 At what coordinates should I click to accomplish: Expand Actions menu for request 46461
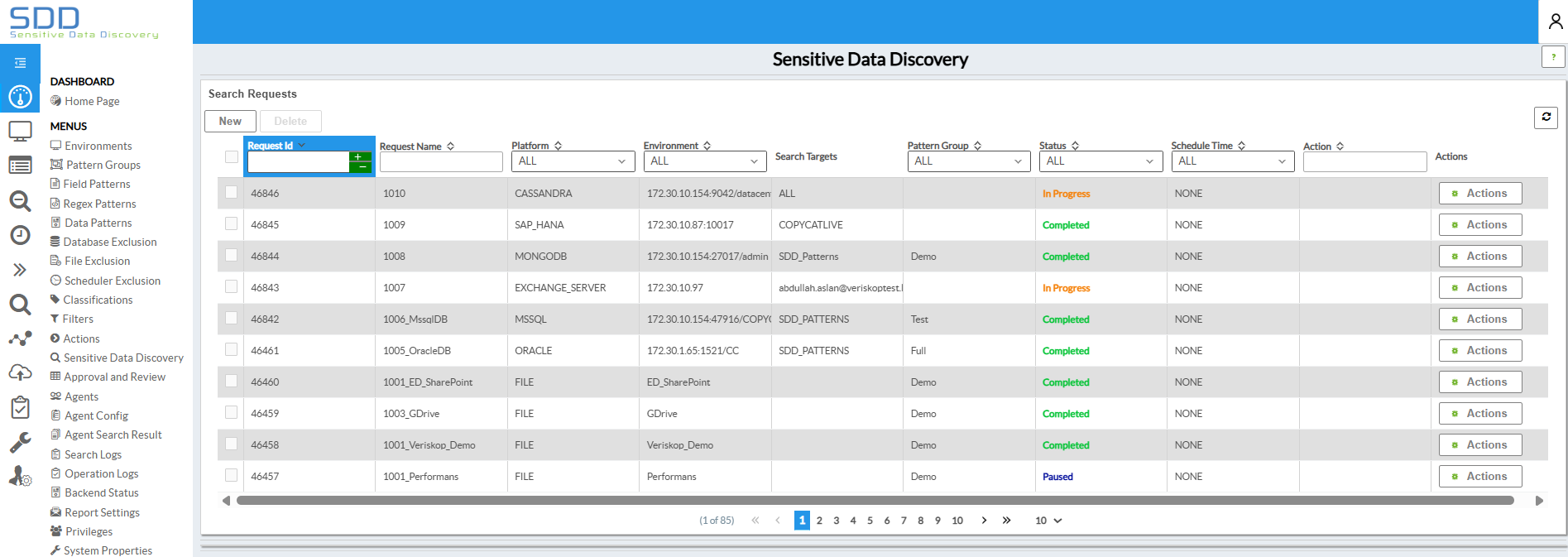point(1480,351)
